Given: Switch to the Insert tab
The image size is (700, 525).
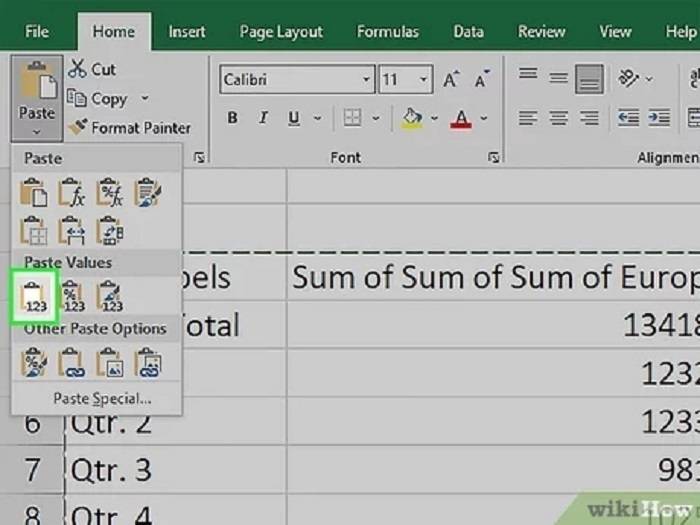Looking at the screenshot, I should pyautogui.click(x=187, y=32).
